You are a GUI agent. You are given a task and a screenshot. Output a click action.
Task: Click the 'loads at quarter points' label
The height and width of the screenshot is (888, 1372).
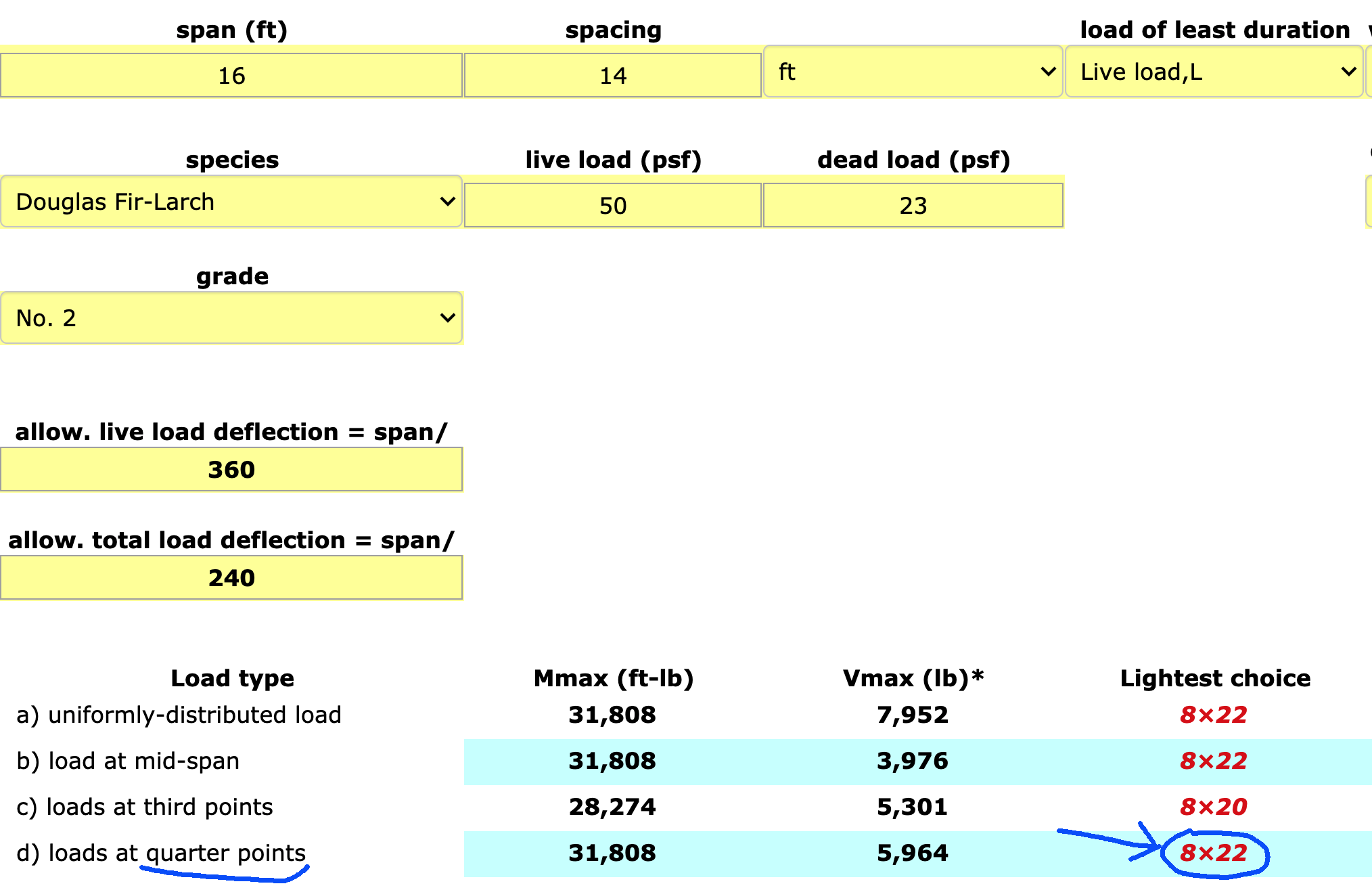pyautogui.click(x=161, y=853)
